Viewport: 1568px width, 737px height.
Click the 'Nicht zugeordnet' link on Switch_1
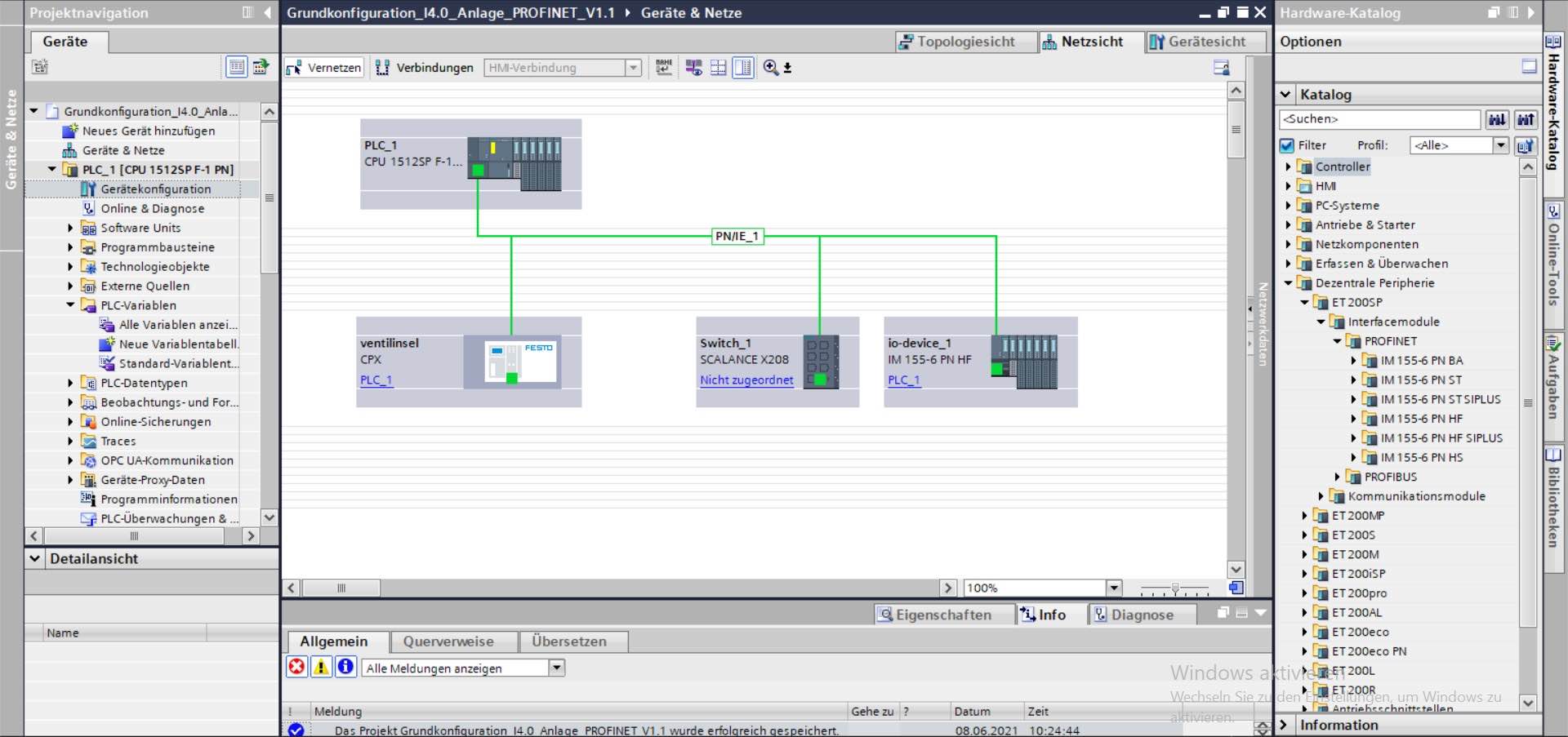coord(746,380)
